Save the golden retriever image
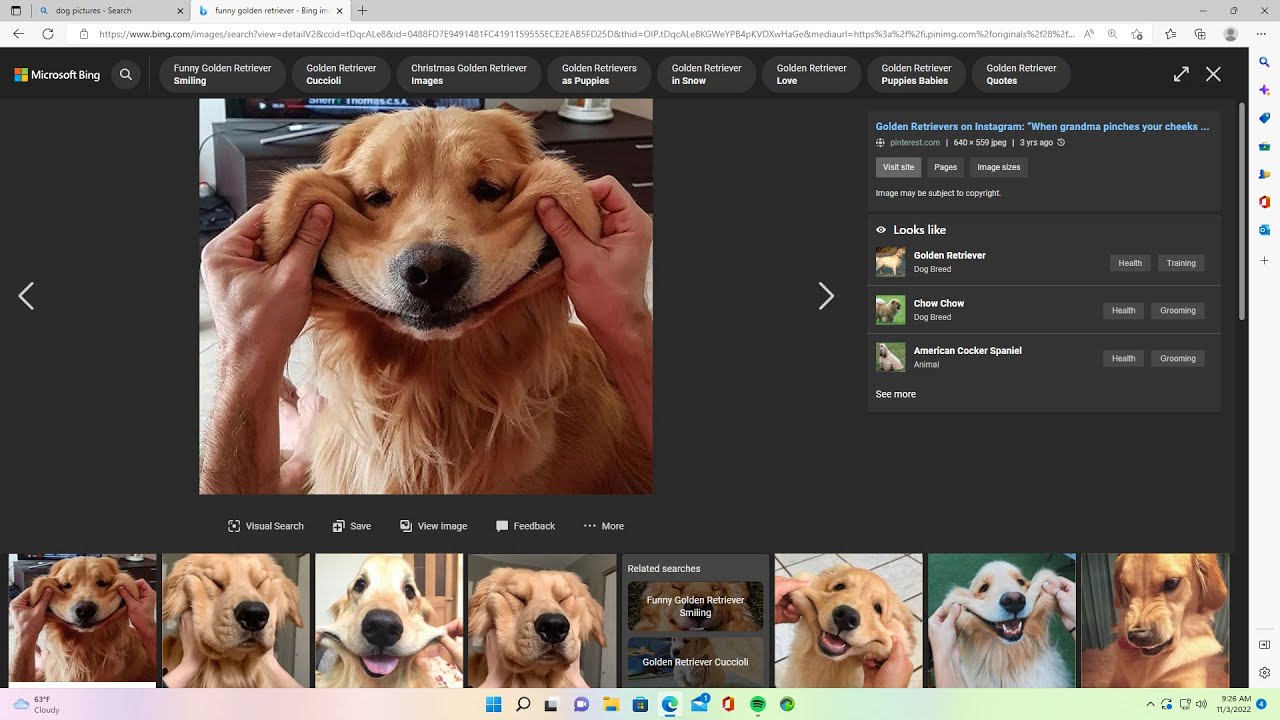Image resolution: width=1280 pixels, height=720 pixels. click(352, 526)
